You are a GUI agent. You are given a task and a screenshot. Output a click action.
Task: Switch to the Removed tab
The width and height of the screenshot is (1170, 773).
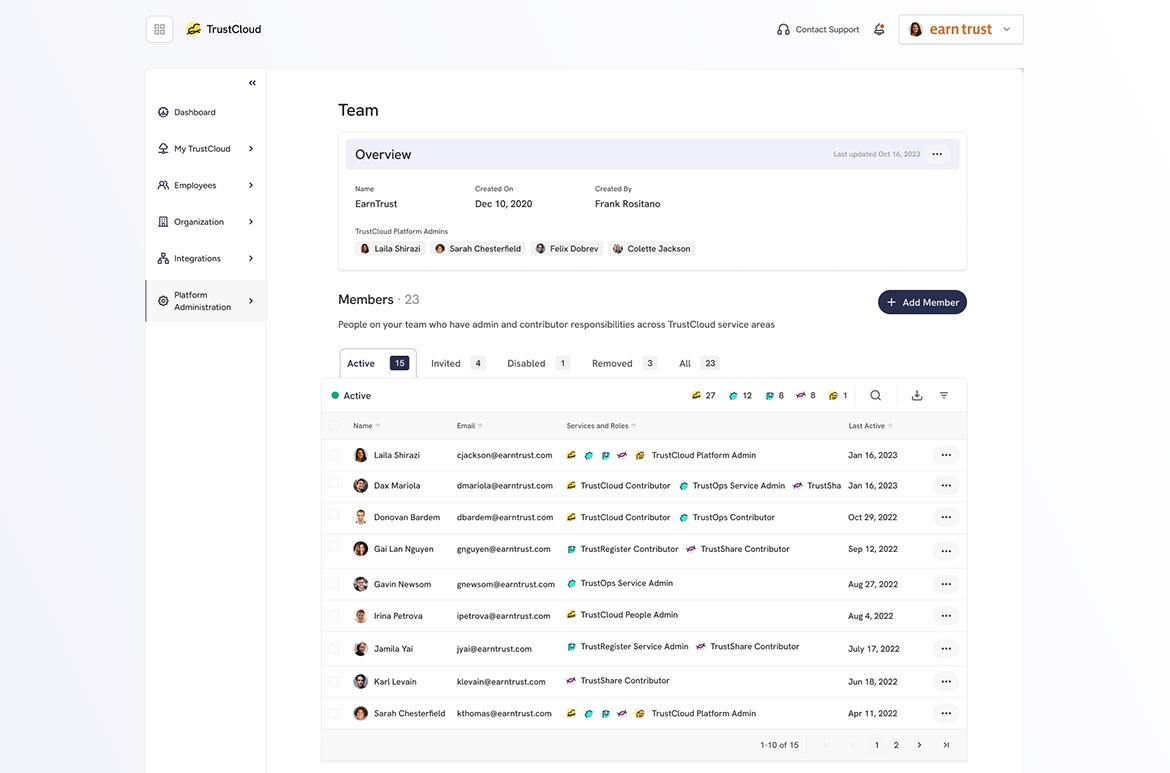[x=624, y=363]
